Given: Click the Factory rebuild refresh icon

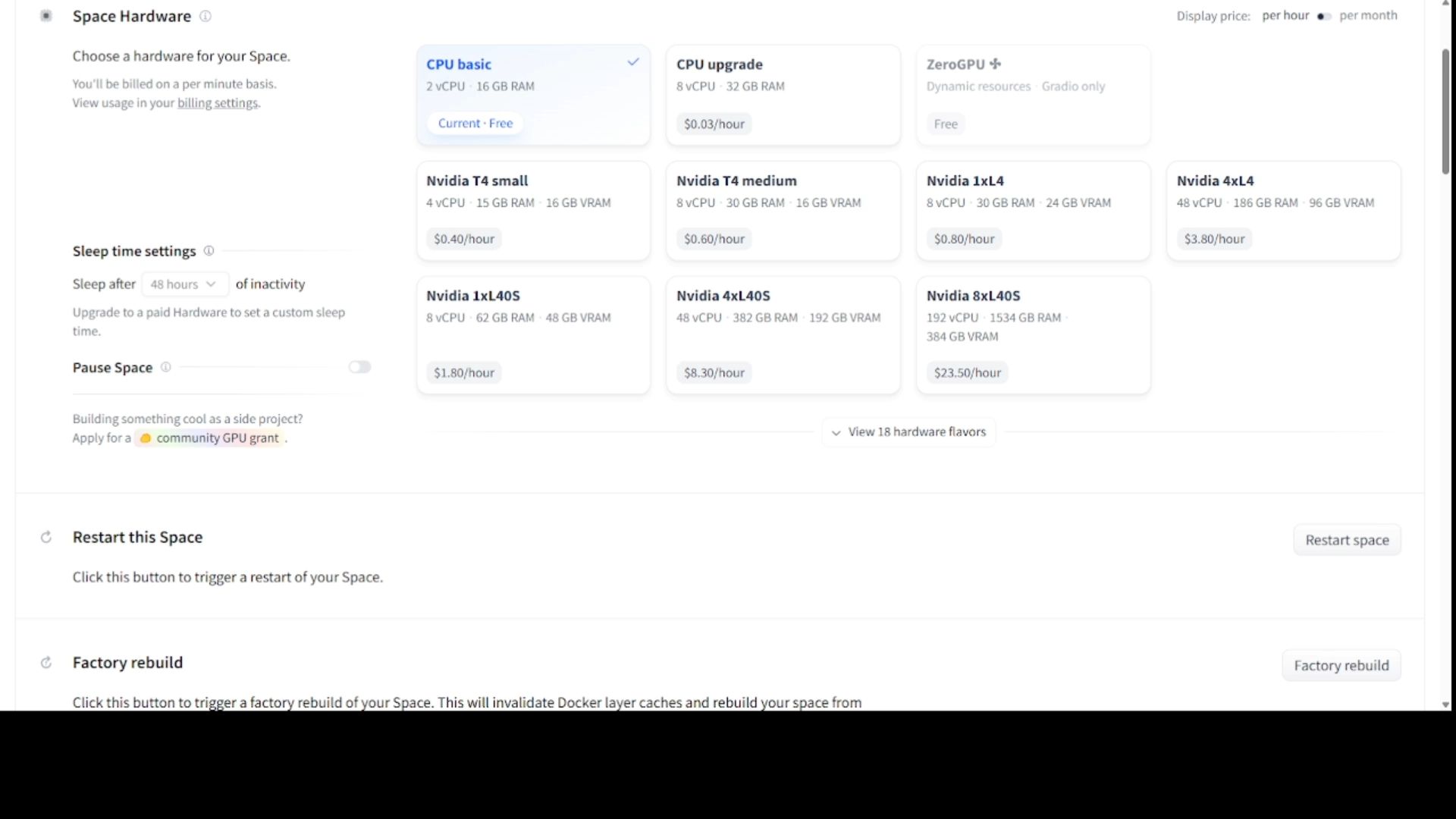Looking at the screenshot, I should pyautogui.click(x=46, y=663).
